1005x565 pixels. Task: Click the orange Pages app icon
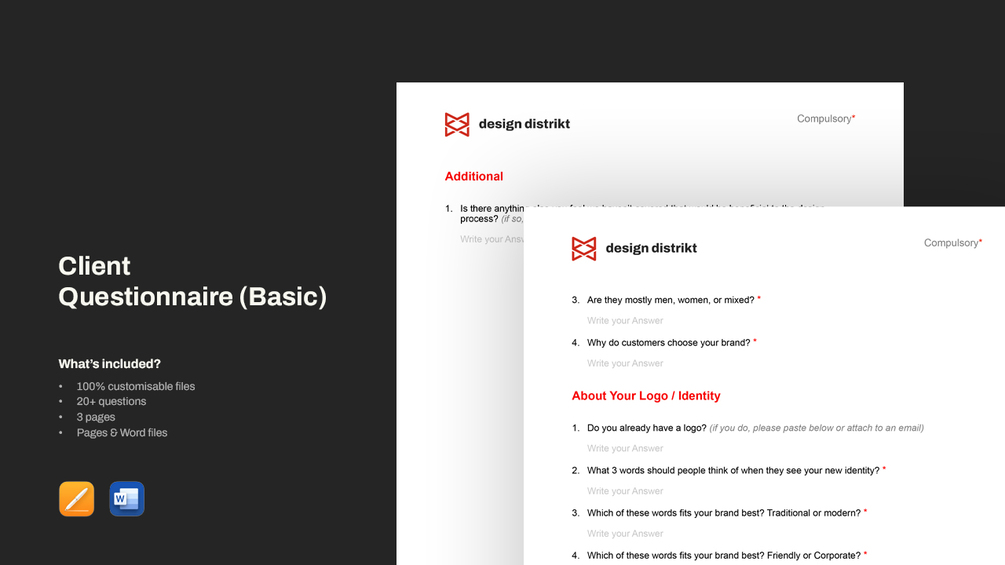click(76, 498)
